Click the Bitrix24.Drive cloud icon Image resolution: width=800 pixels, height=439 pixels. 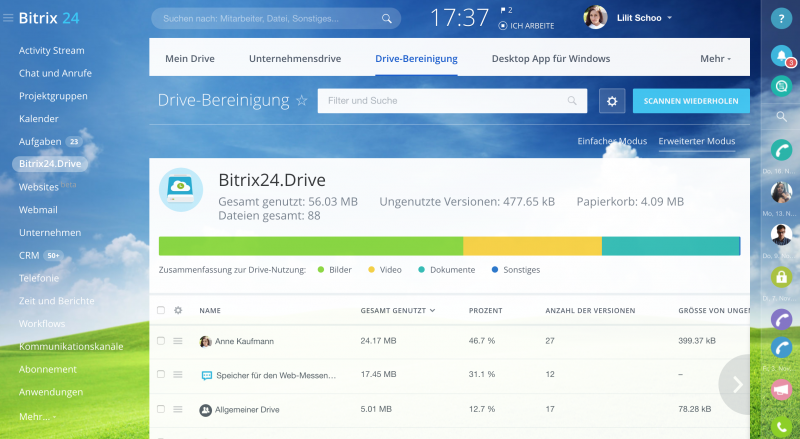[181, 189]
